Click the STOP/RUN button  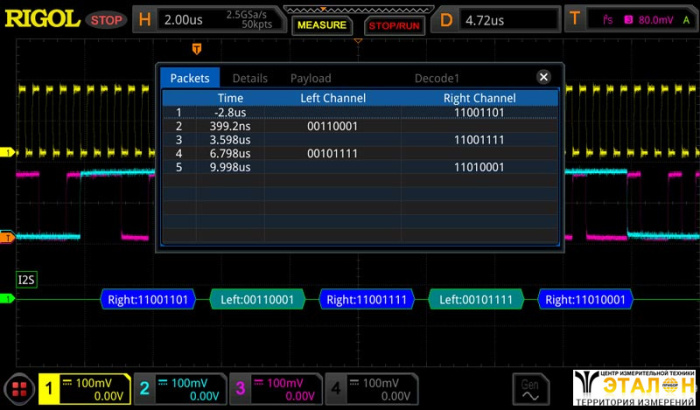[393, 25]
